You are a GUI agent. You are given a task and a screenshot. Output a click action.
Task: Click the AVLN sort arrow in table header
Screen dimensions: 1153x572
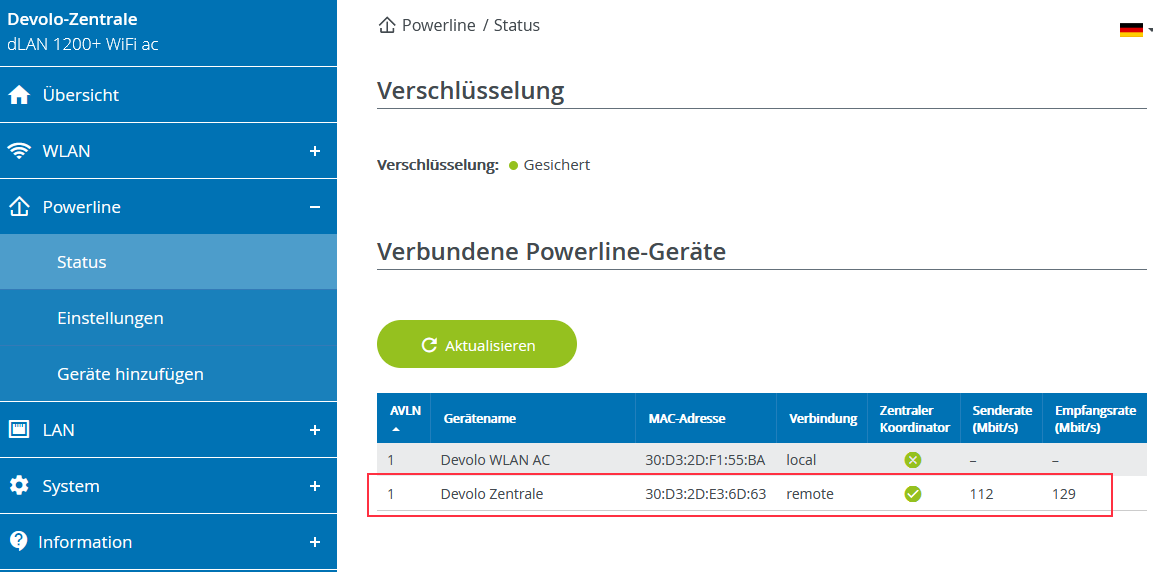pyautogui.click(x=396, y=429)
